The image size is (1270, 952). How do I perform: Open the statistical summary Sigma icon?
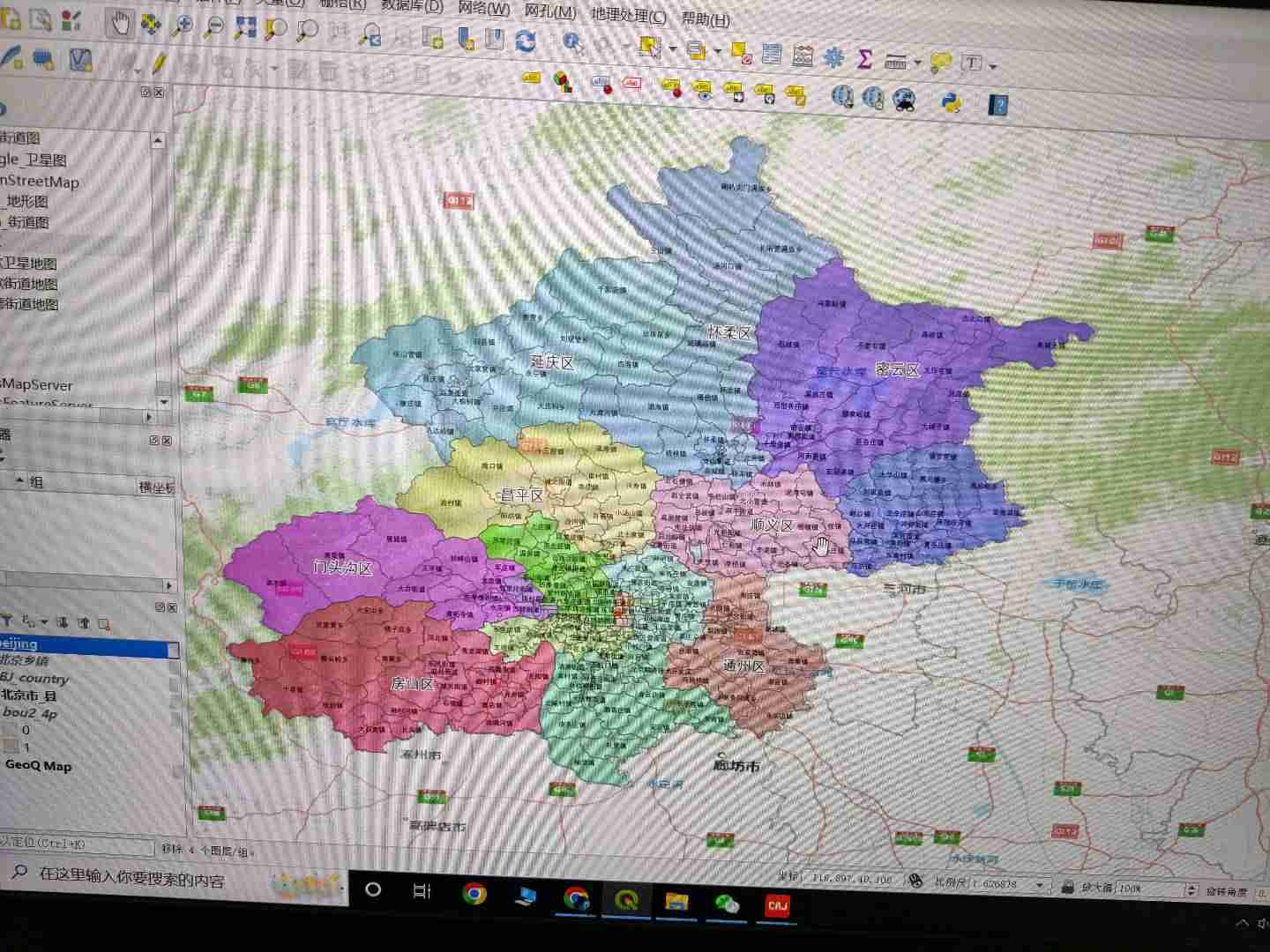pyautogui.click(x=864, y=59)
